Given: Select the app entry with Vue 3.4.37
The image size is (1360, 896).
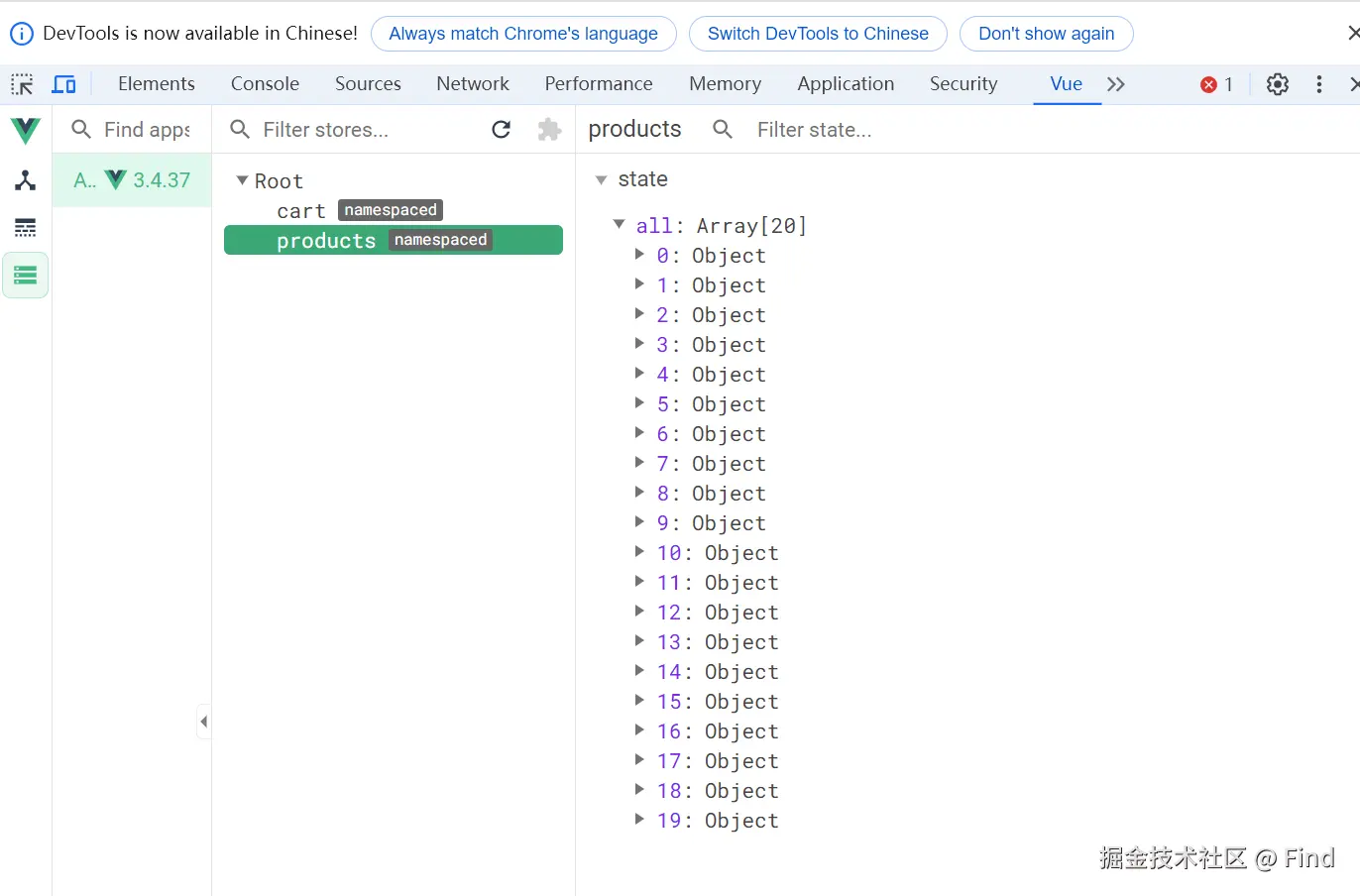Looking at the screenshot, I should [x=132, y=180].
